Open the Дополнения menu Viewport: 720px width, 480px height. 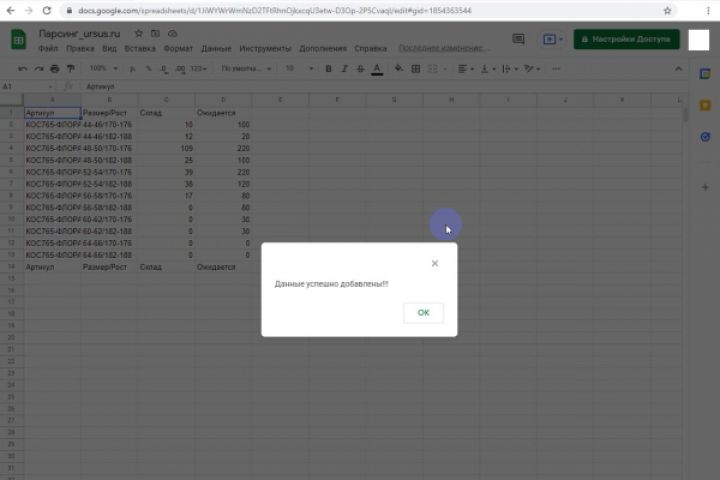tap(323, 48)
